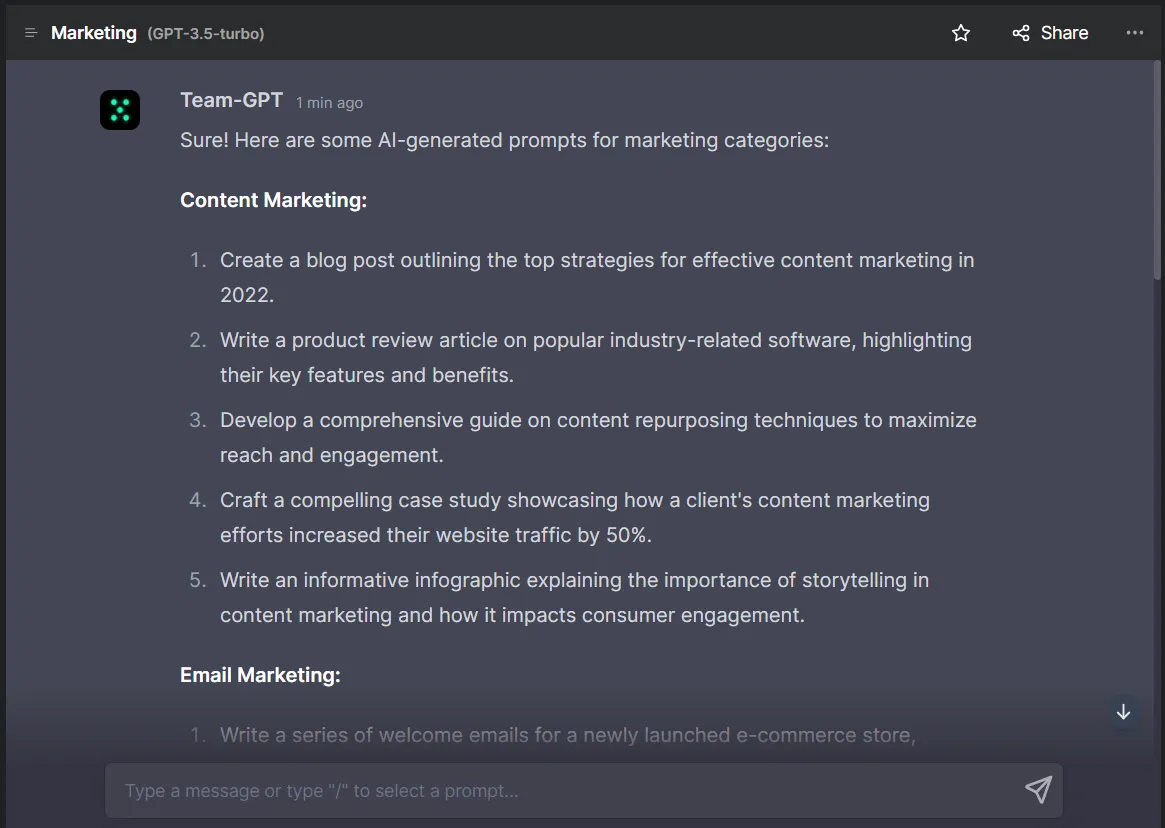1165x828 pixels.
Task: Jump to the newest message with down arrow
Action: pos(1122,712)
